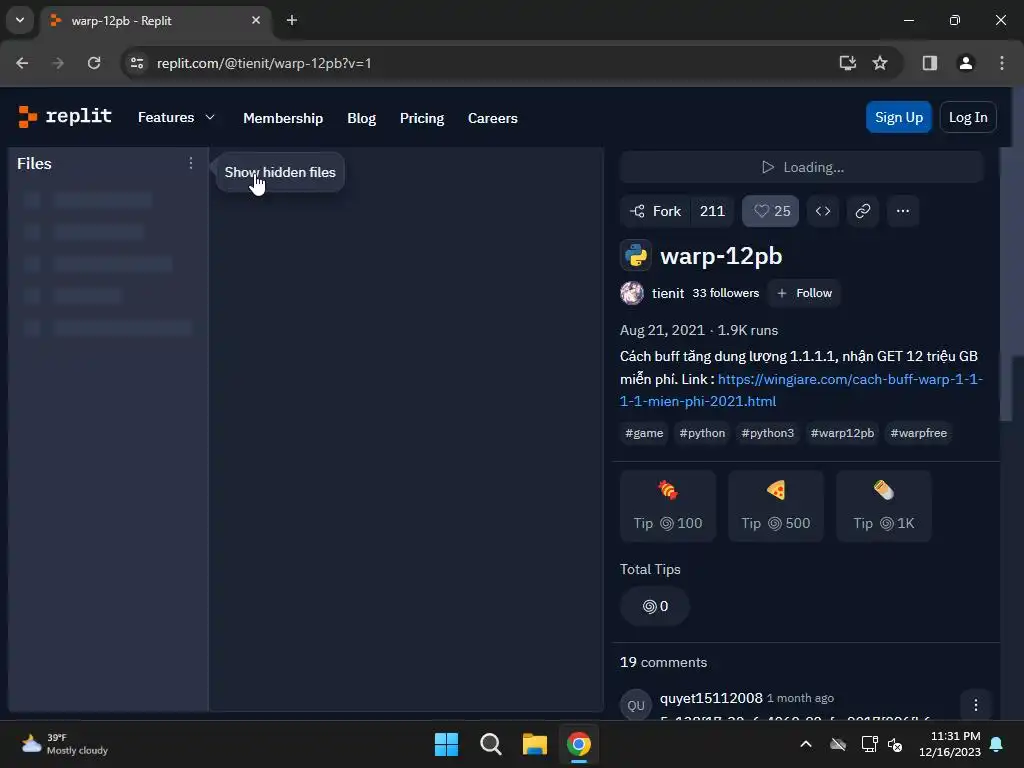Reload the current page
The width and height of the screenshot is (1024, 768).
(x=94, y=63)
